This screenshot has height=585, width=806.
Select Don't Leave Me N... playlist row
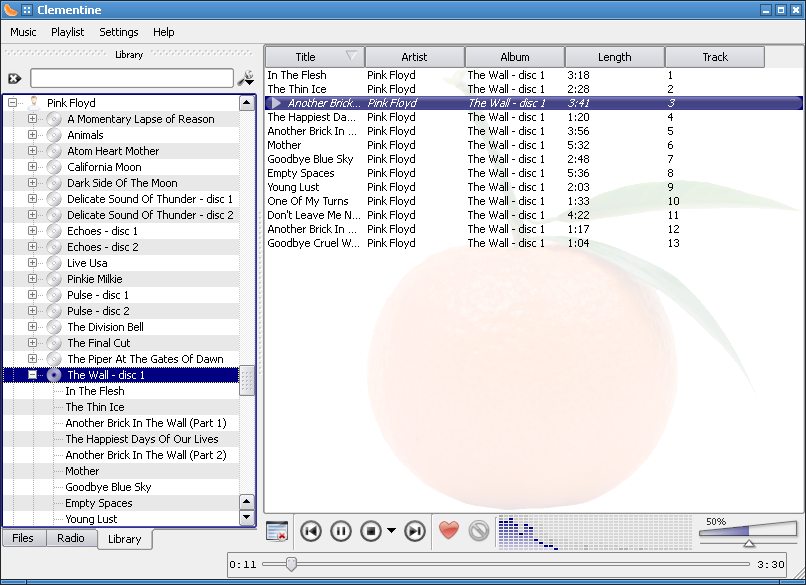pyautogui.click(x=534, y=215)
